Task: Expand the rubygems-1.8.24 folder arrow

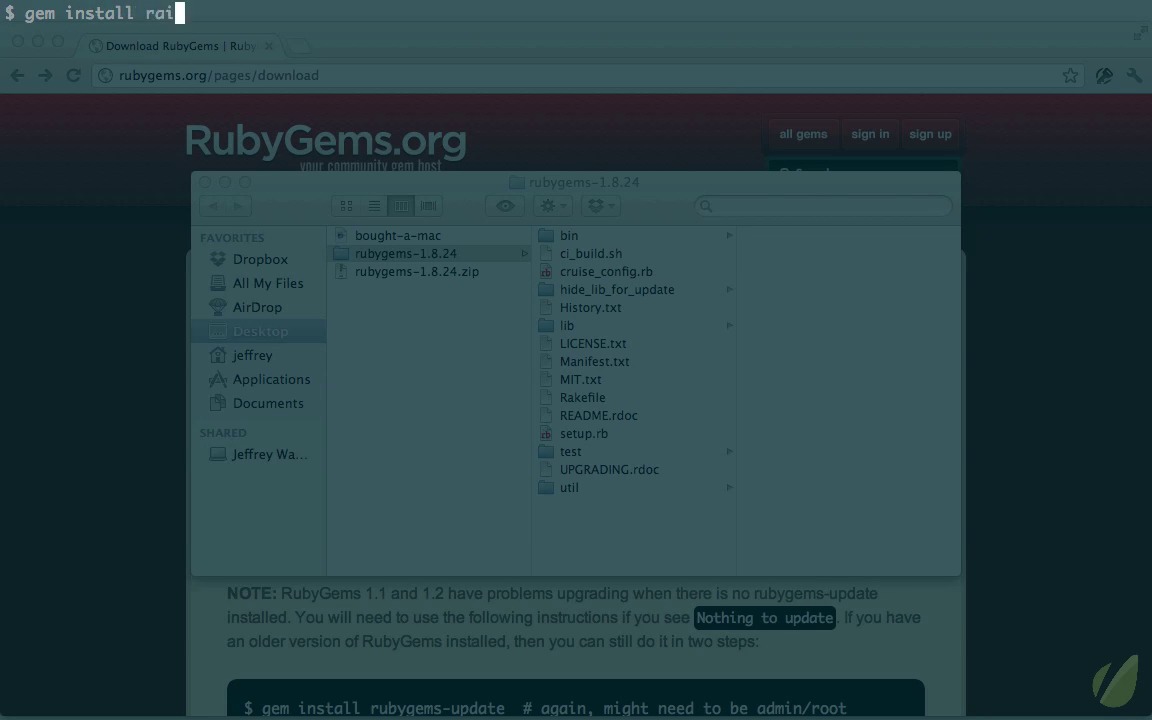Action: pos(524,253)
